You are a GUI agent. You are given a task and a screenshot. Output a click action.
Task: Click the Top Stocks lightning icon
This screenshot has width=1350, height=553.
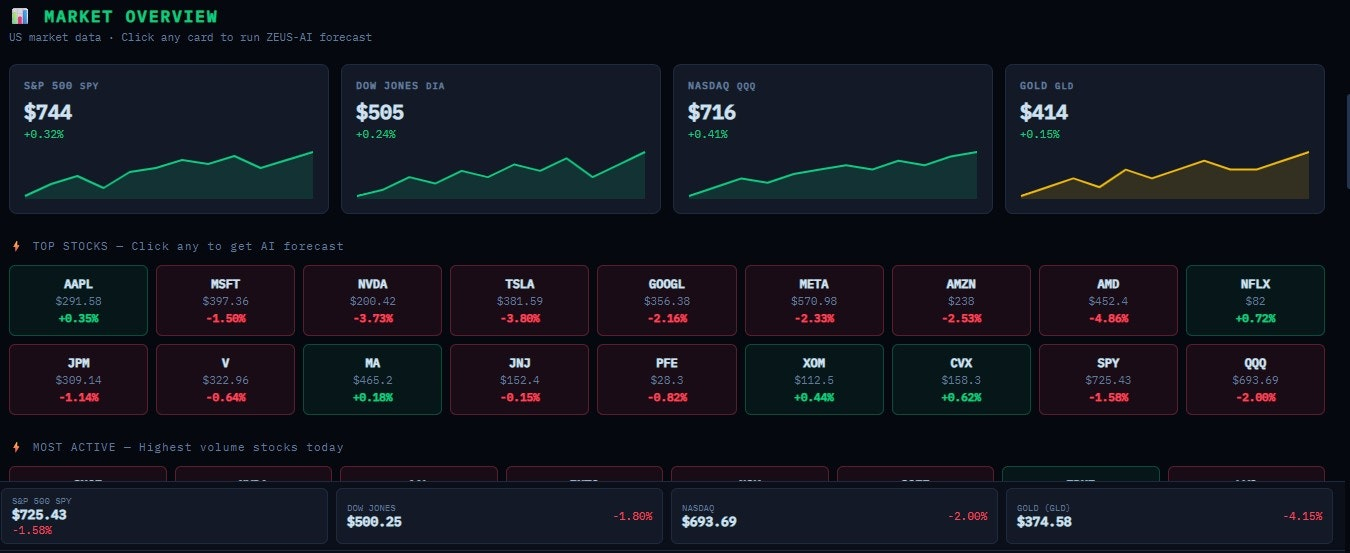point(16,246)
